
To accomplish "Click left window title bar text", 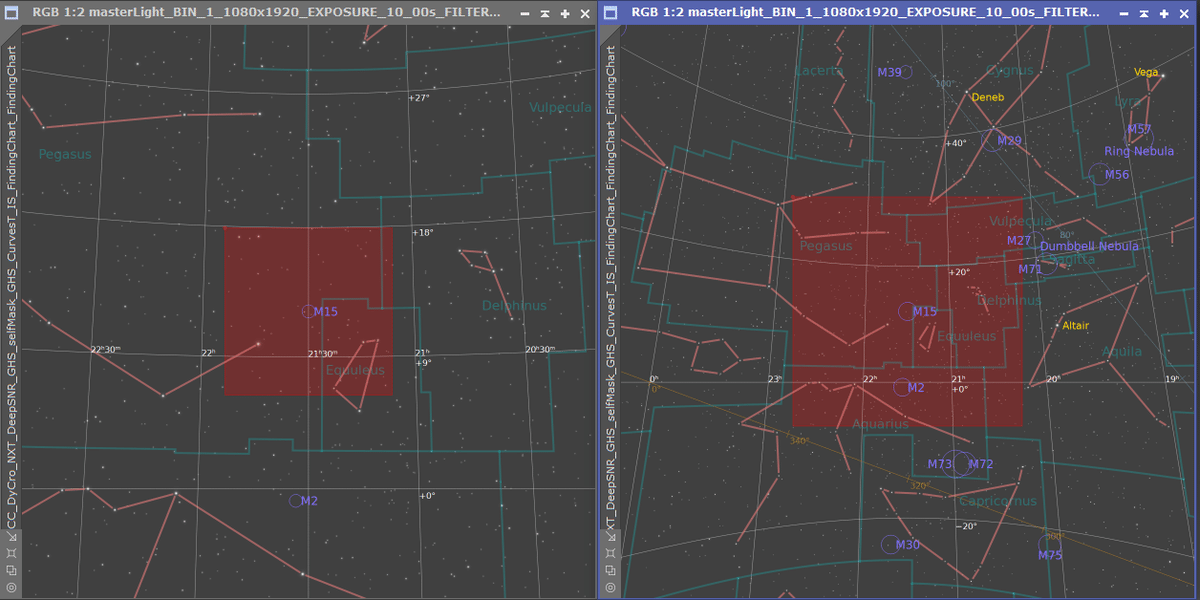I will tap(267, 13).
